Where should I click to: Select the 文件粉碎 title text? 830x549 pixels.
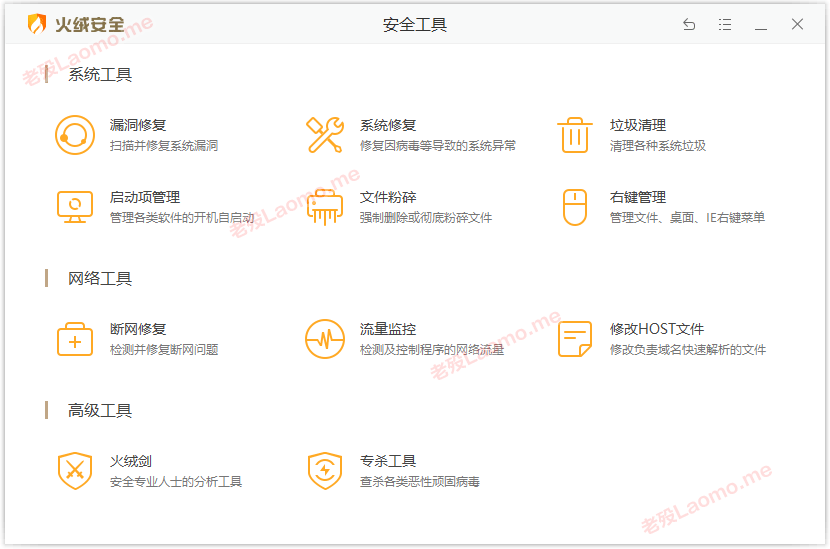click(388, 197)
